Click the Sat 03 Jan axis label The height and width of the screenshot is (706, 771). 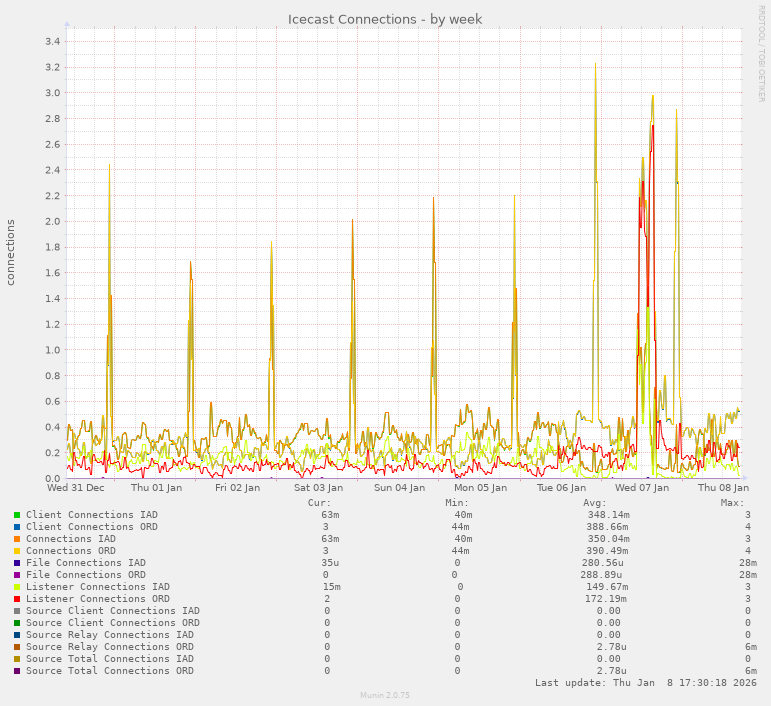(x=318, y=488)
